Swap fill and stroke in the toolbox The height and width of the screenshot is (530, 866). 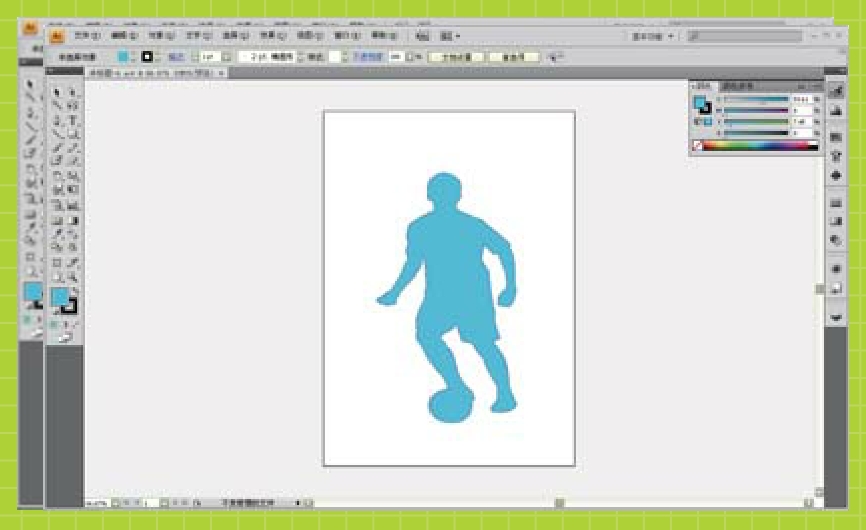click(74, 290)
